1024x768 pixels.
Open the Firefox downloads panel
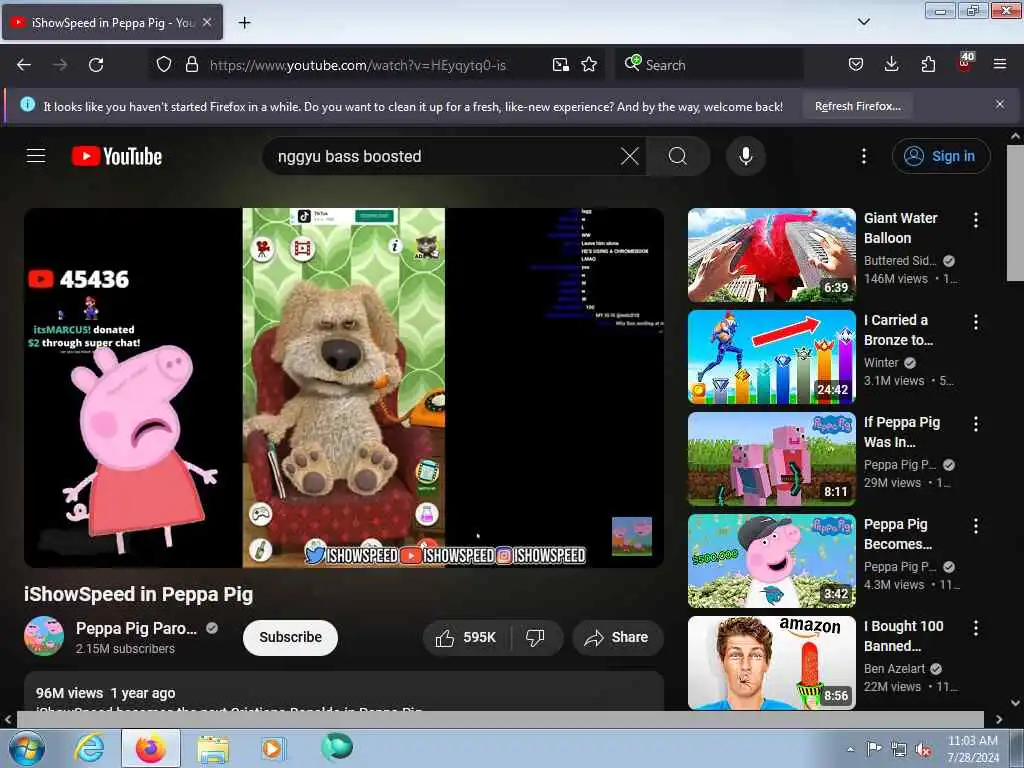pos(891,65)
